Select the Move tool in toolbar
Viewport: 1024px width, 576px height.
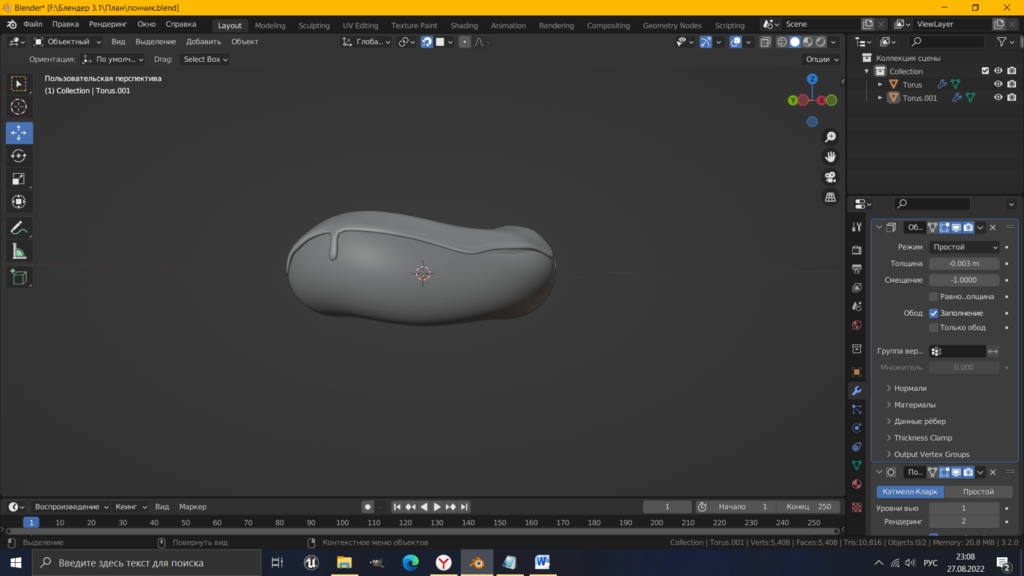[19, 133]
